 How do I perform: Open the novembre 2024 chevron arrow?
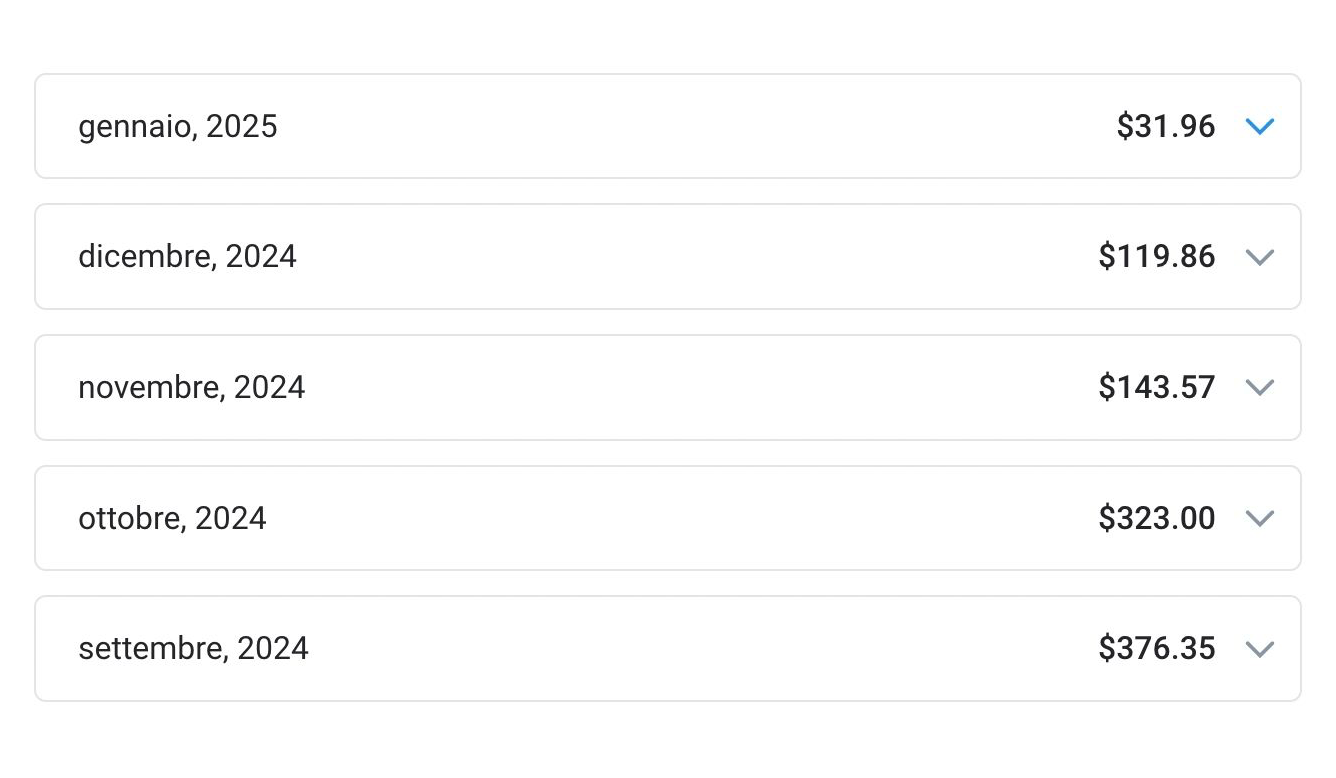pyautogui.click(x=1260, y=388)
